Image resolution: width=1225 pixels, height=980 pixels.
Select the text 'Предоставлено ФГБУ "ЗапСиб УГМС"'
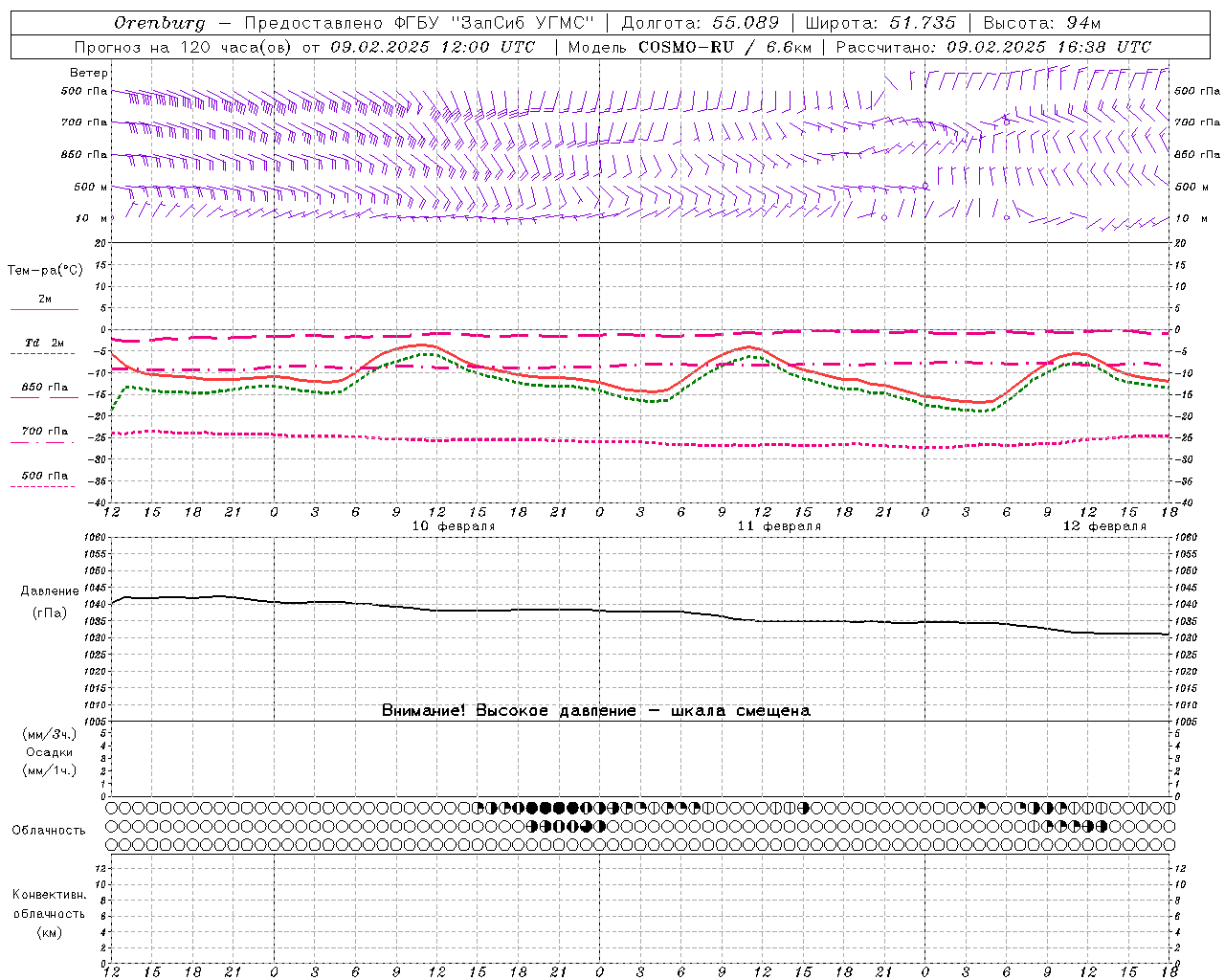point(420,23)
